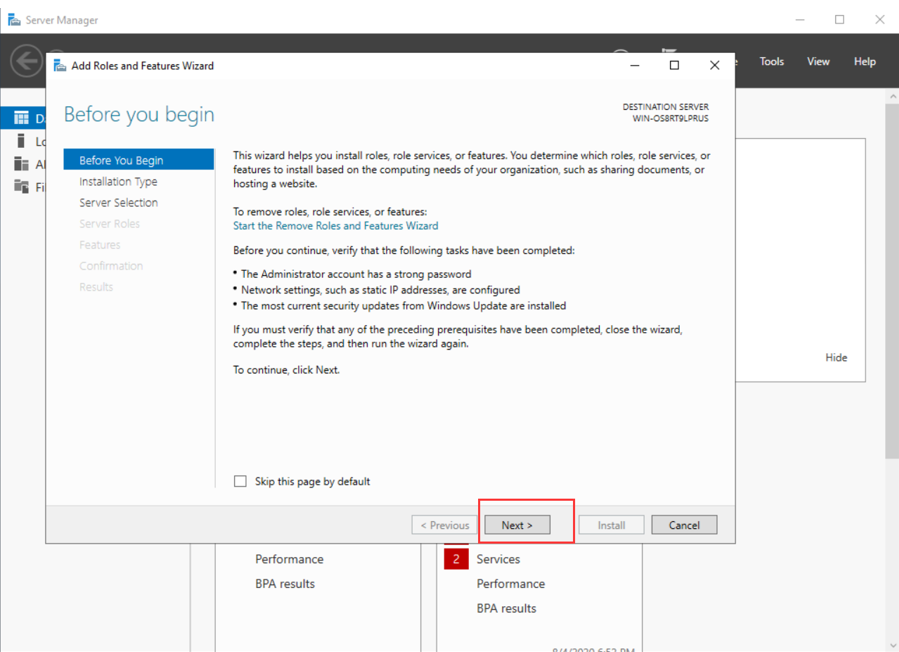
Task: Click the Server Manager vertical scrollbar thumb
Action: (892, 281)
